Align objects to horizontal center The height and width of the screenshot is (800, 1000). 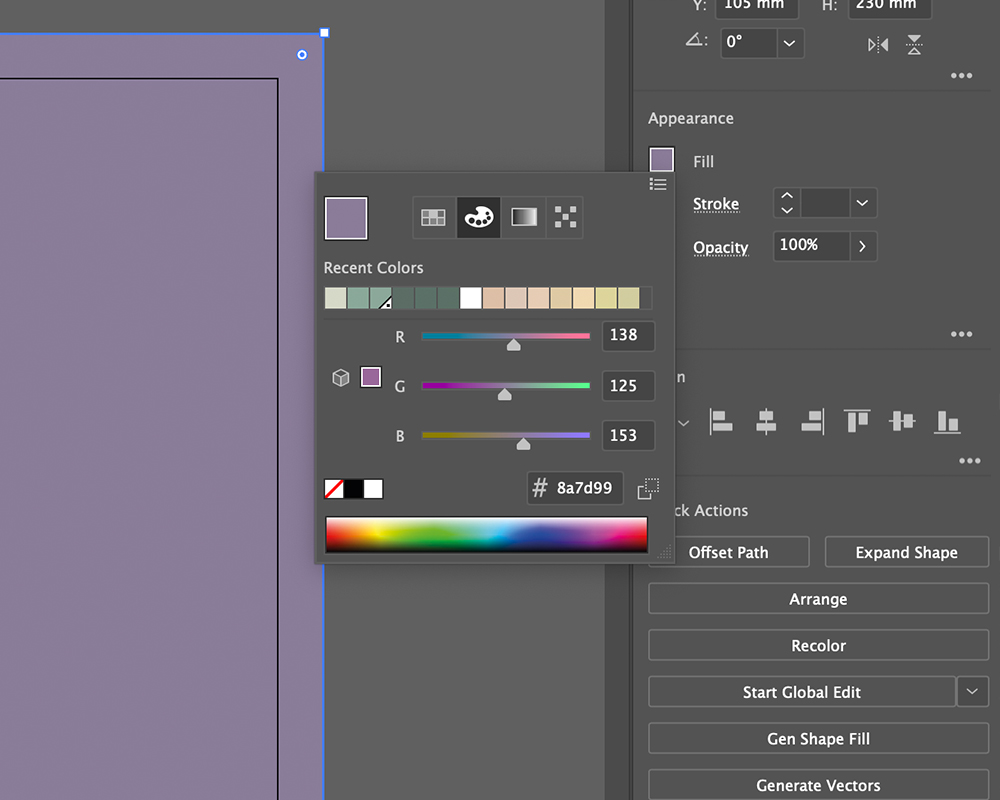pos(766,422)
